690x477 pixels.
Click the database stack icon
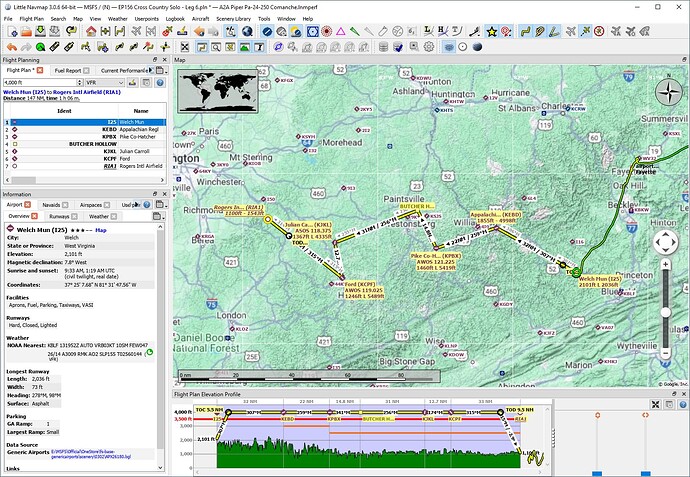click(x=383, y=47)
